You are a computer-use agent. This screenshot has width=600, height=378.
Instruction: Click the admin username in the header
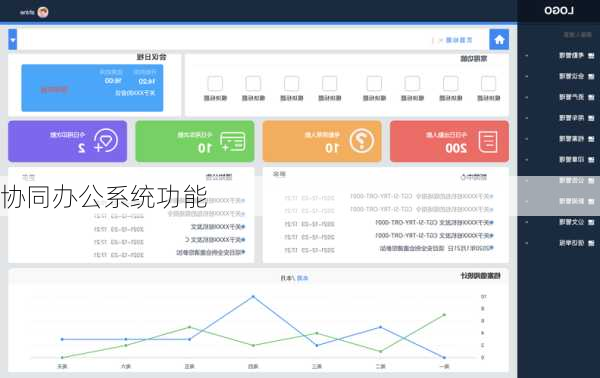click(27, 13)
